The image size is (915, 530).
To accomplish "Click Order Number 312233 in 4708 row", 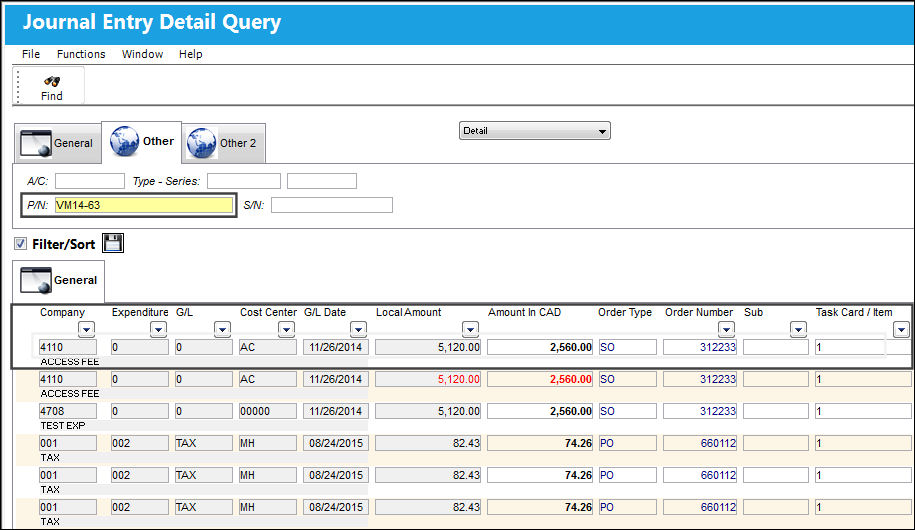I will 700,412.
